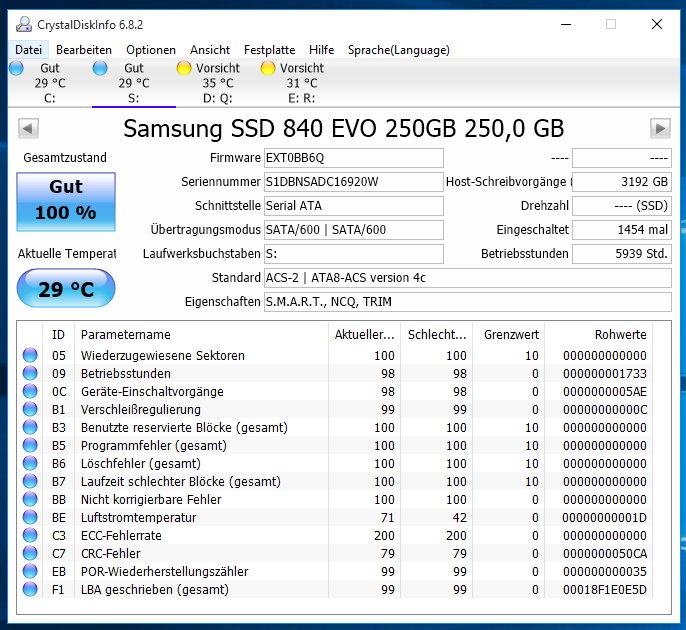
Task: Open the Bearbeiten menu
Action: pos(84,50)
